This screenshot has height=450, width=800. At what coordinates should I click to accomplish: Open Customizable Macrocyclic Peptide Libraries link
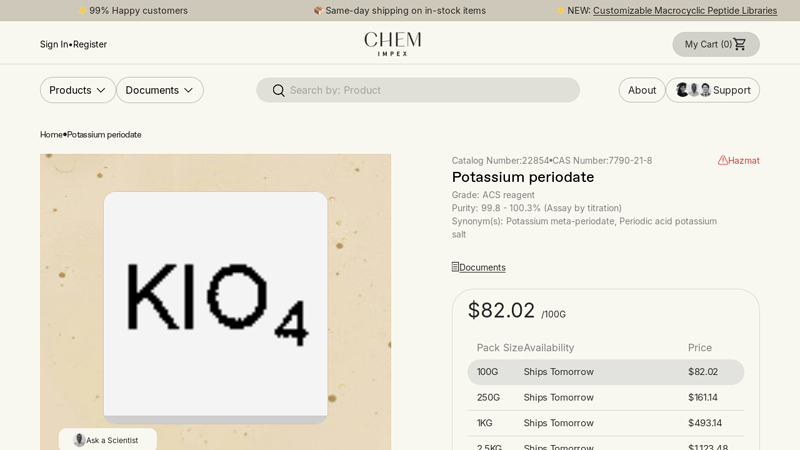684,11
